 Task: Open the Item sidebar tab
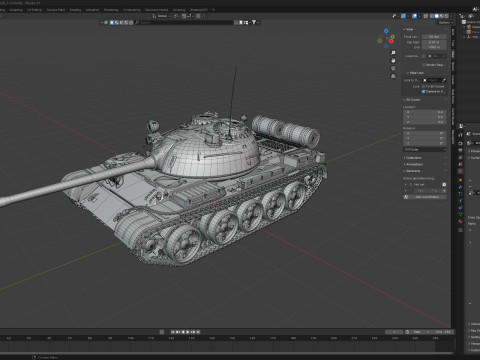coord(453,32)
